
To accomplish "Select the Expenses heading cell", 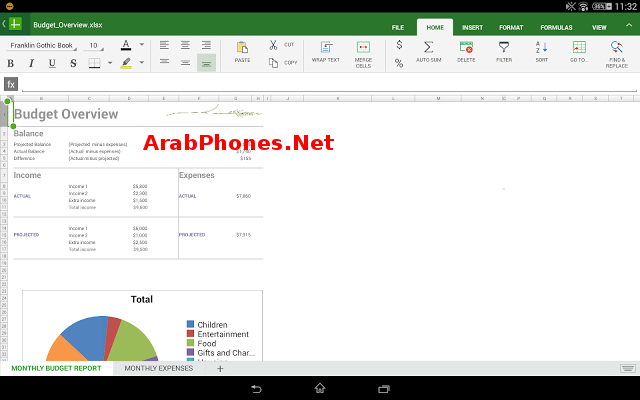I will (197, 176).
